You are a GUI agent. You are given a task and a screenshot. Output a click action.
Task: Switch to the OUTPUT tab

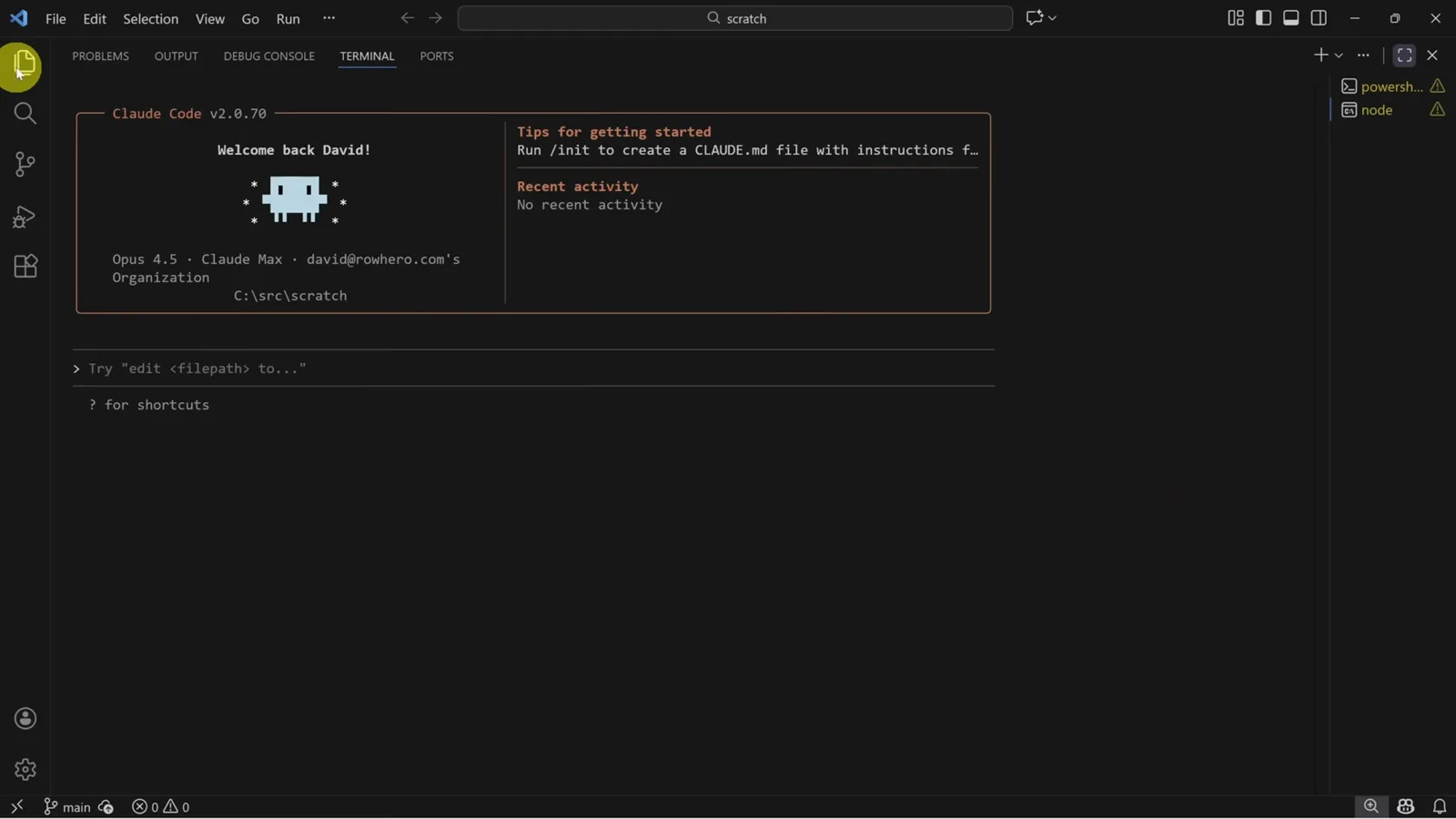[177, 56]
